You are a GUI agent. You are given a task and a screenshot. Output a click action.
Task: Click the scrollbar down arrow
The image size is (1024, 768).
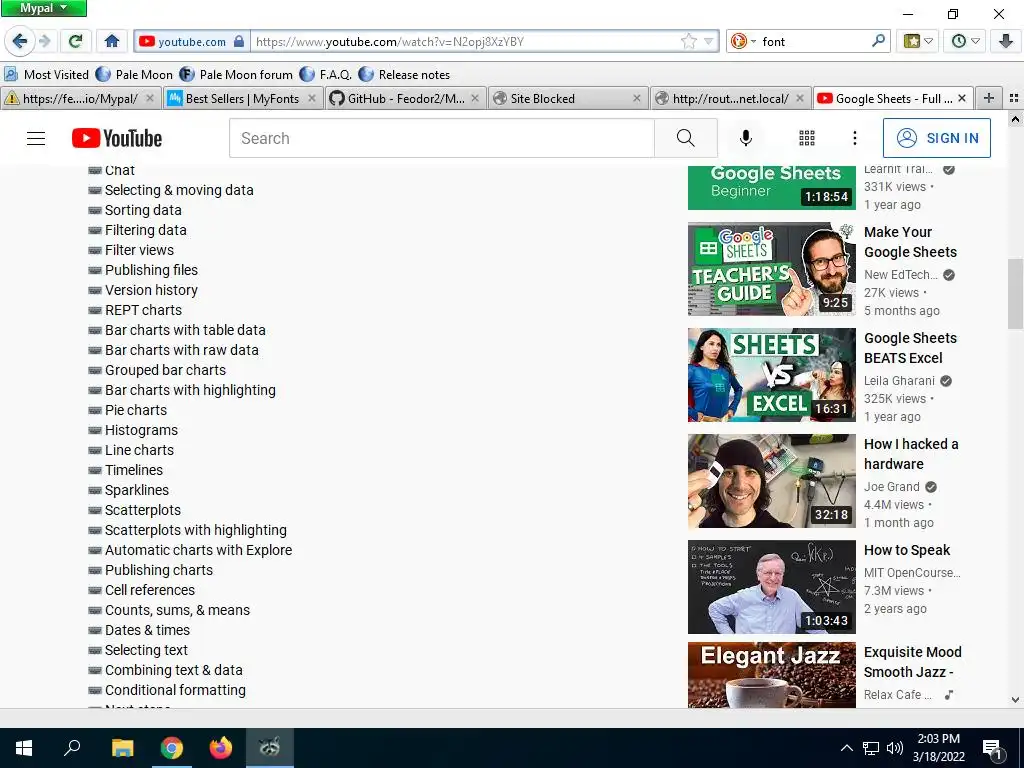pos(1015,700)
